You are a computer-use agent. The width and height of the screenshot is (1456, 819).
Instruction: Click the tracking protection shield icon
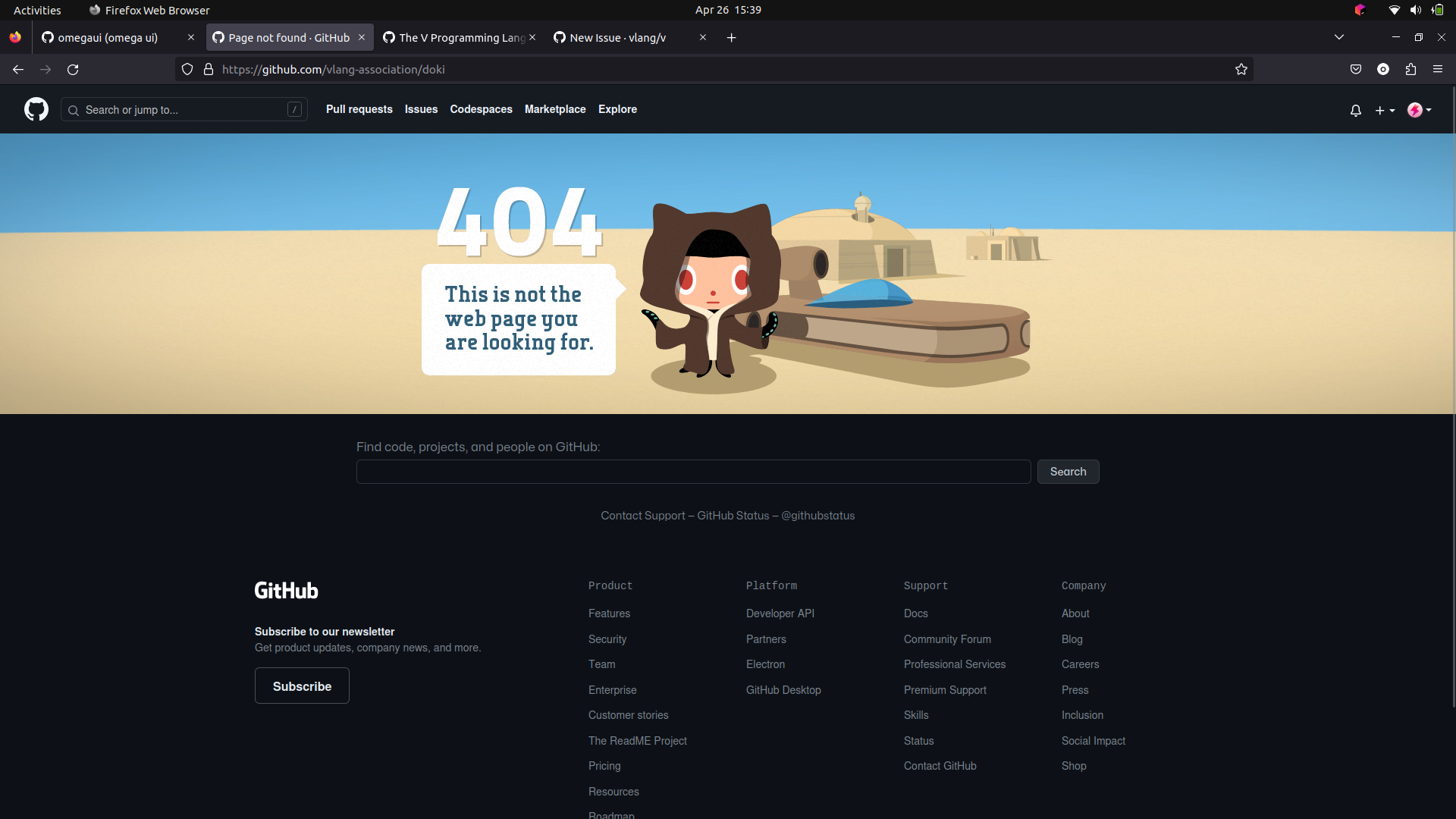187,69
